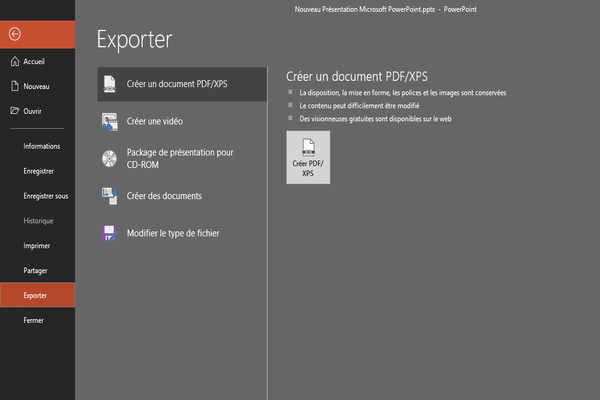Open the Historique entry
Viewport: 600px width, 400px height.
pyautogui.click(x=38, y=221)
